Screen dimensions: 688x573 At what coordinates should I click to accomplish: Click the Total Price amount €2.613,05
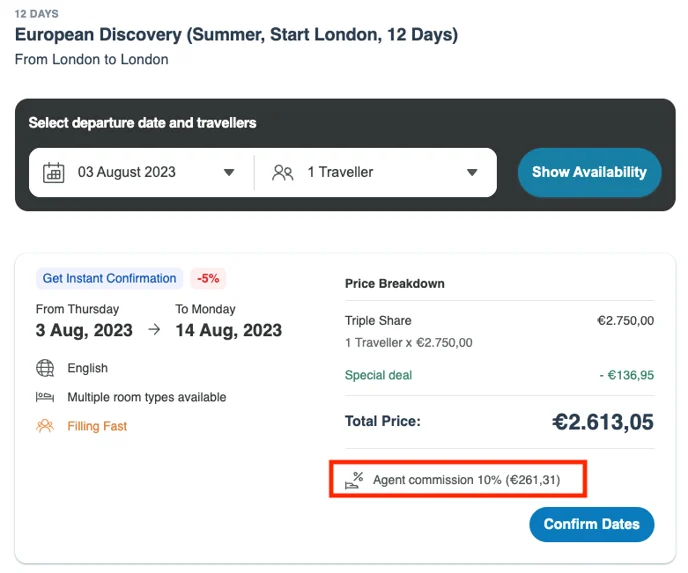(x=603, y=422)
